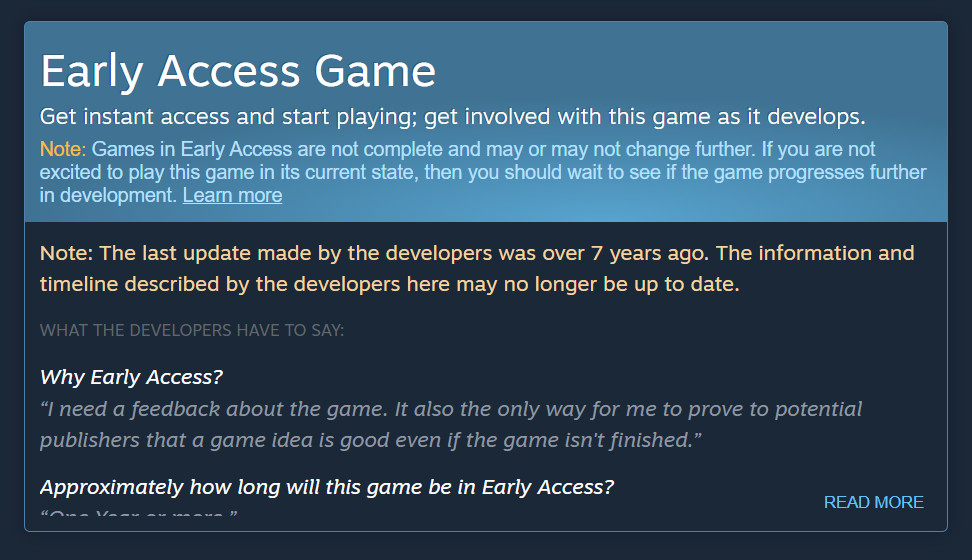The image size is (972, 560).
Task: Select the orange 'Note:' label in the blue banner
Action: (63, 149)
